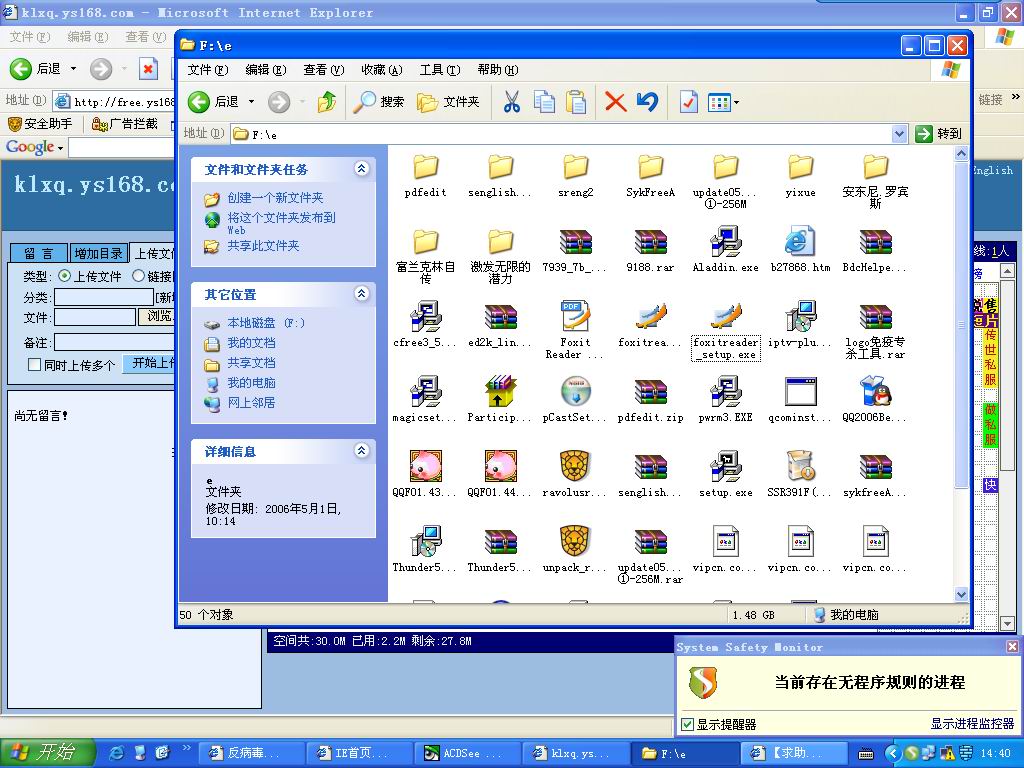The image size is (1024, 768).
Task: Select the yixue folder
Action: pyautogui.click(x=800, y=176)
